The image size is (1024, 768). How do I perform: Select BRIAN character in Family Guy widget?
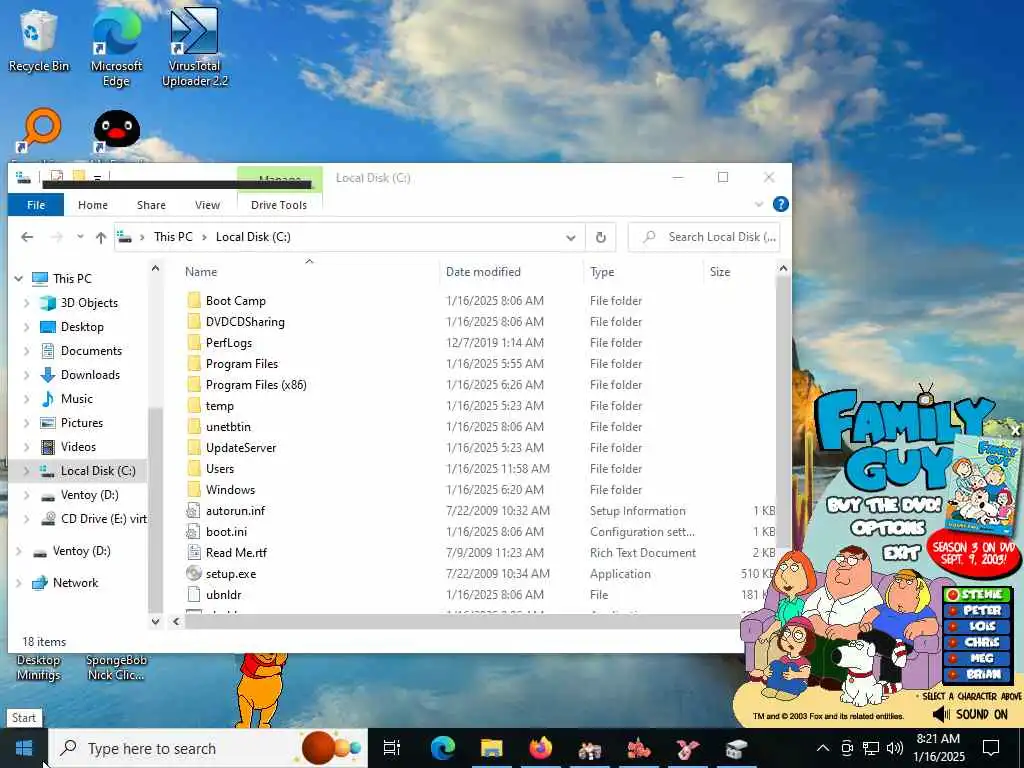977,674
